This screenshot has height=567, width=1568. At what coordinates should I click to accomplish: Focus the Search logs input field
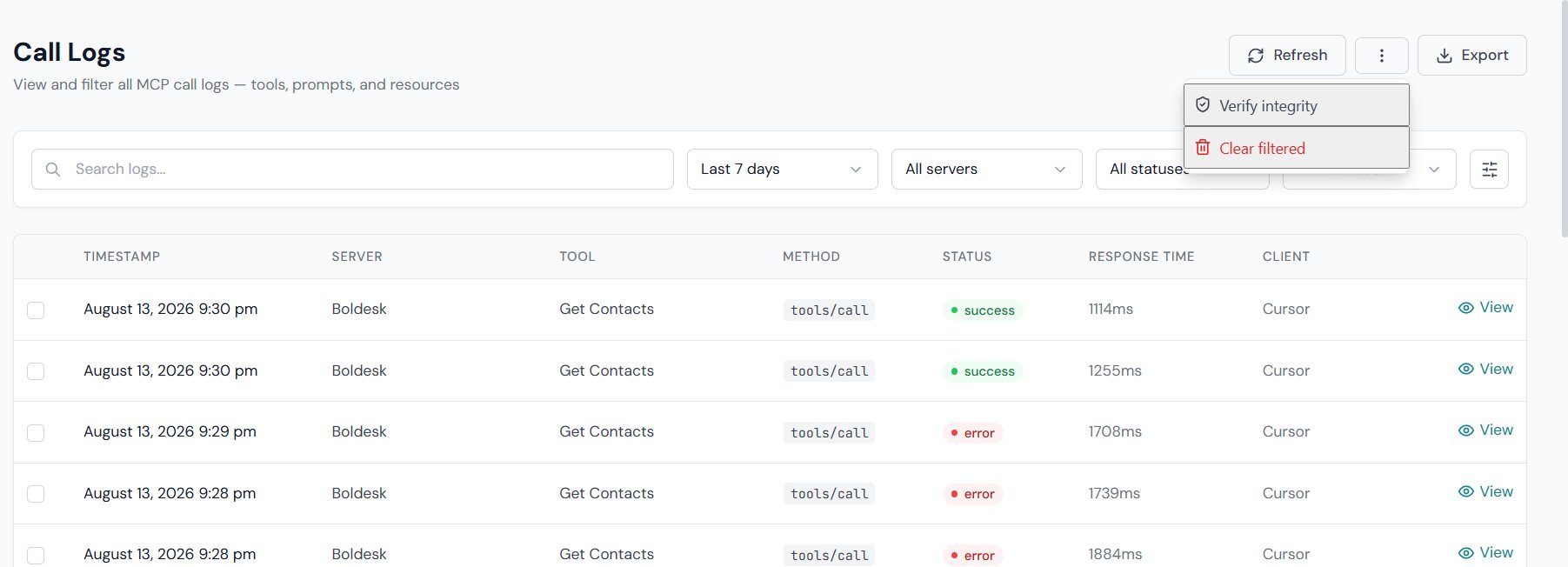[352, 169]
